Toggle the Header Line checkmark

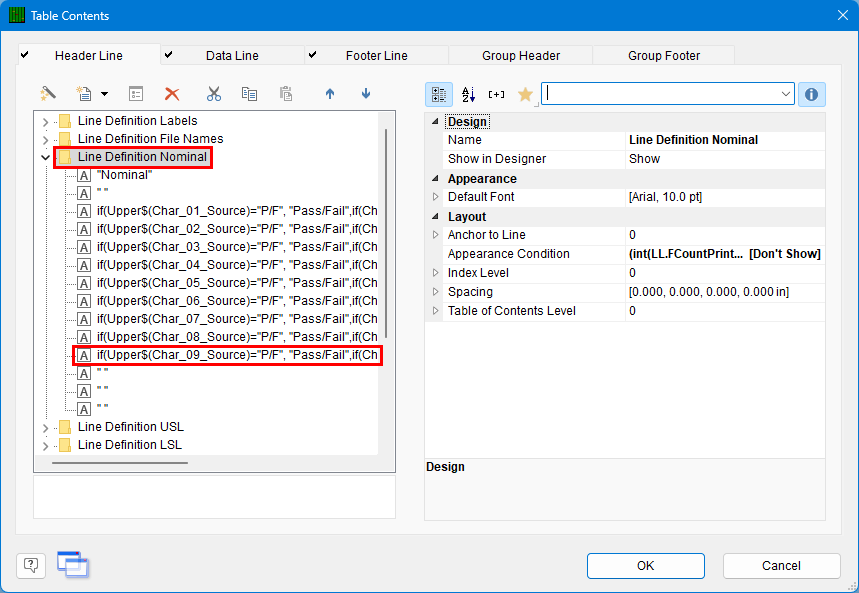(x=25, y=55)
